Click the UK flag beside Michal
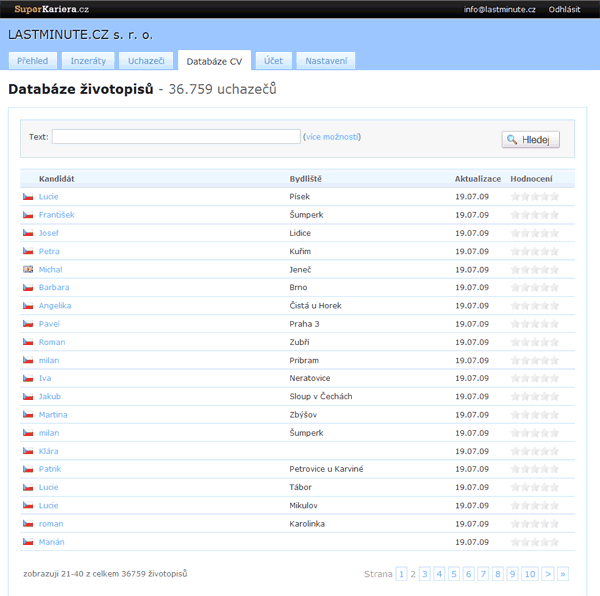Screen dimensions: 600x596 point(28,269)
